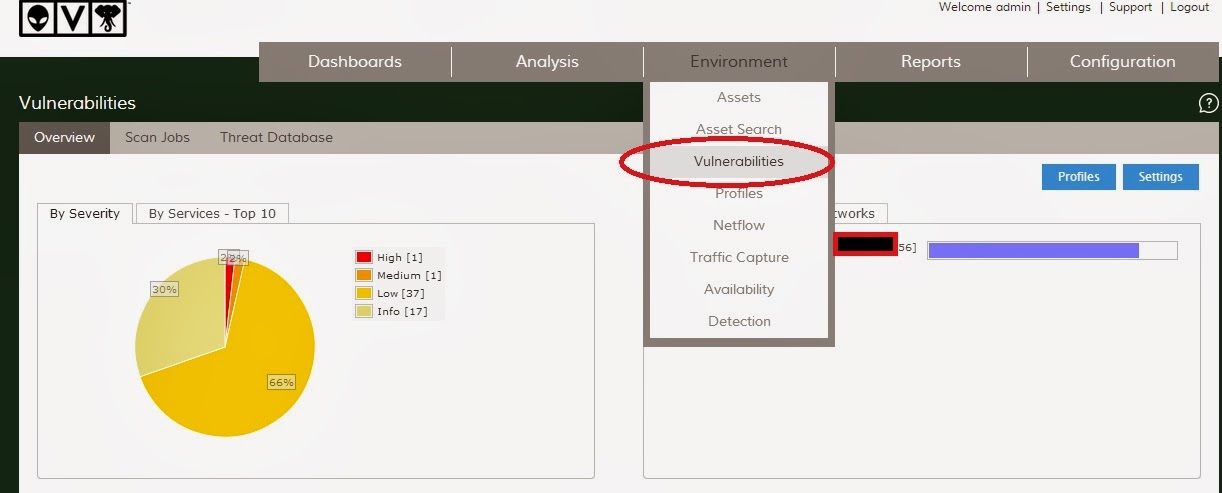Click the orange Medium severity legend swatch
This screenshot has width=1222, height=493.
tap(363, 276)
